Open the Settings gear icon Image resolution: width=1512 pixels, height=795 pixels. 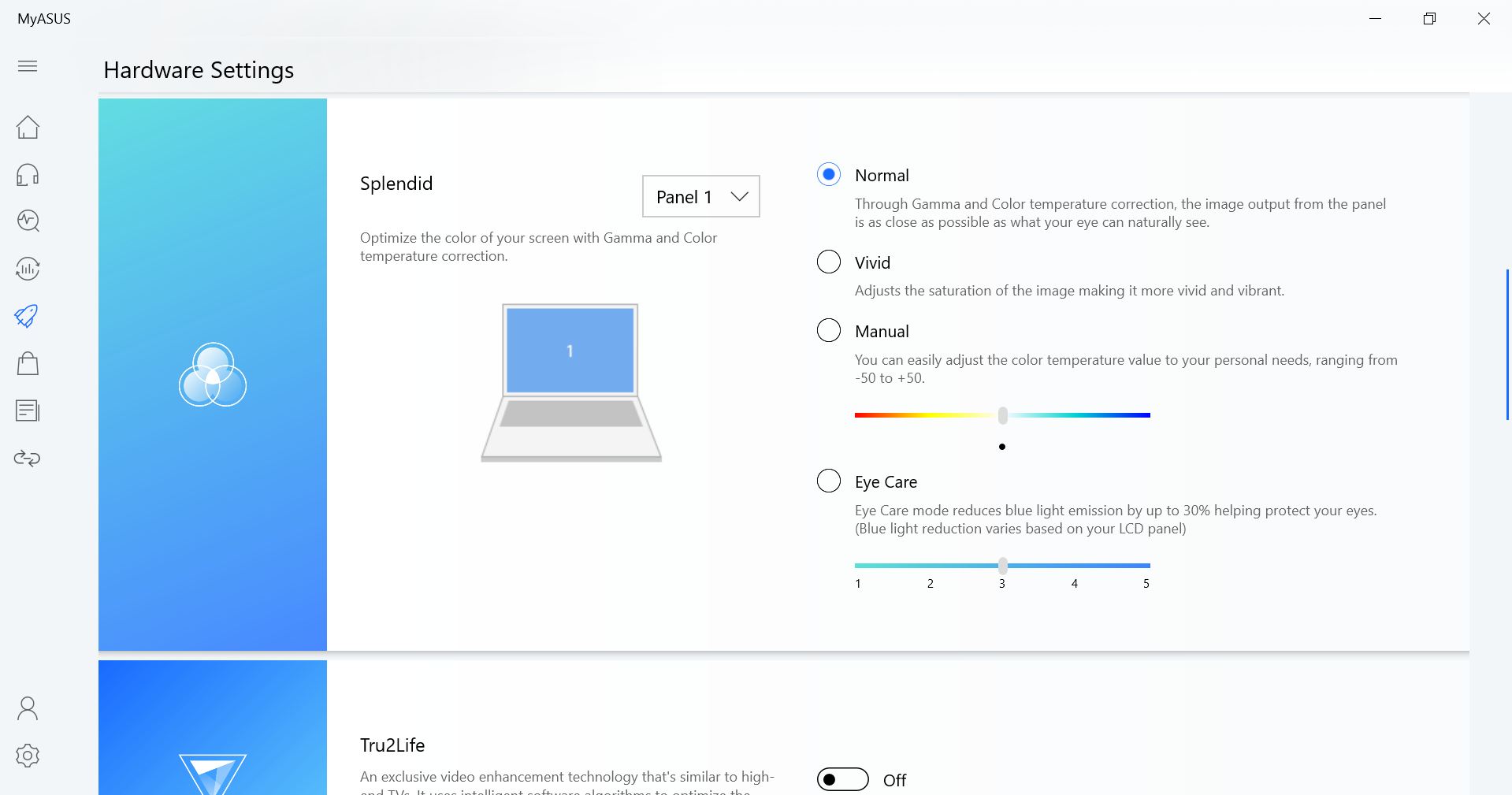click(28, 756)
